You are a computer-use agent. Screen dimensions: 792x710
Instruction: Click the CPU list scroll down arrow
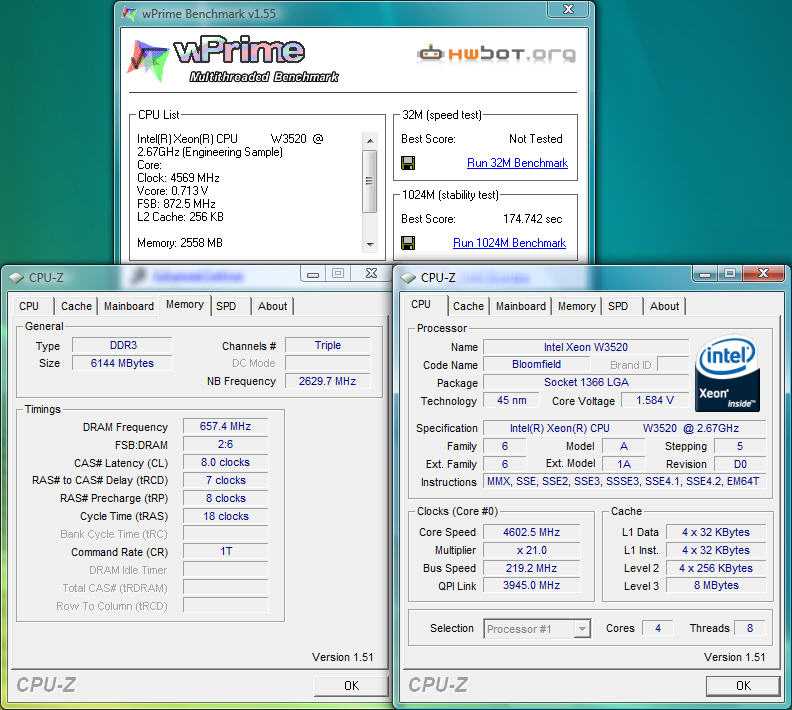click(370, 244)
